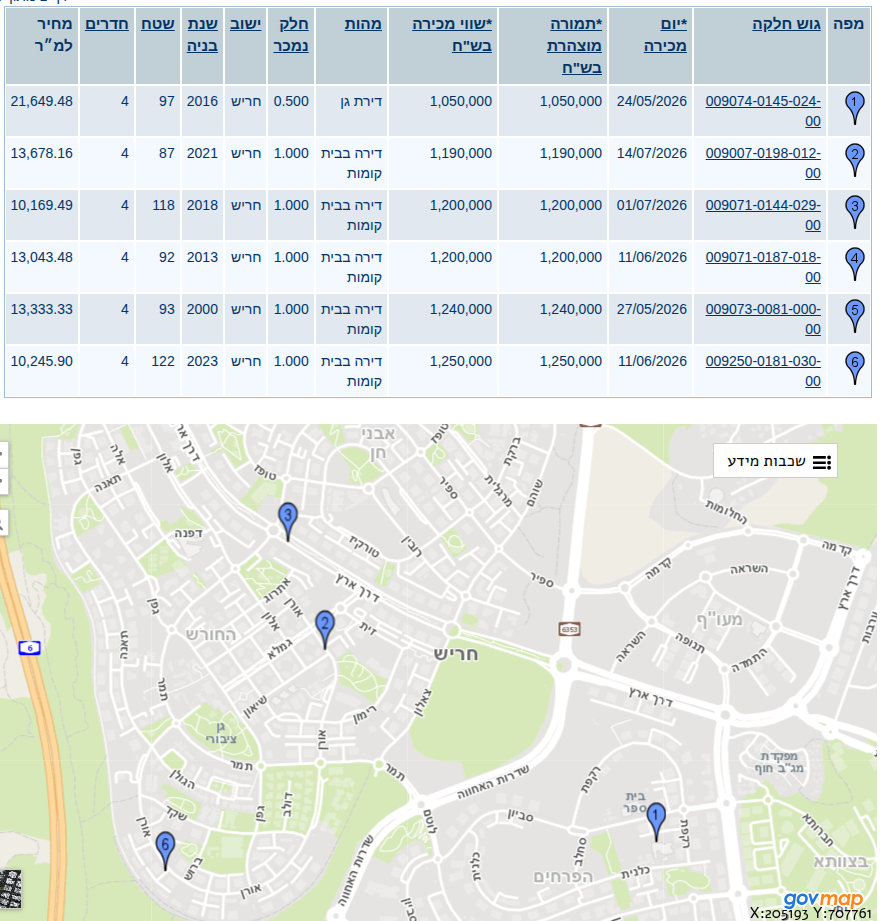
Task: Click table pin icon number 3
Action: (x=855, y=212)
